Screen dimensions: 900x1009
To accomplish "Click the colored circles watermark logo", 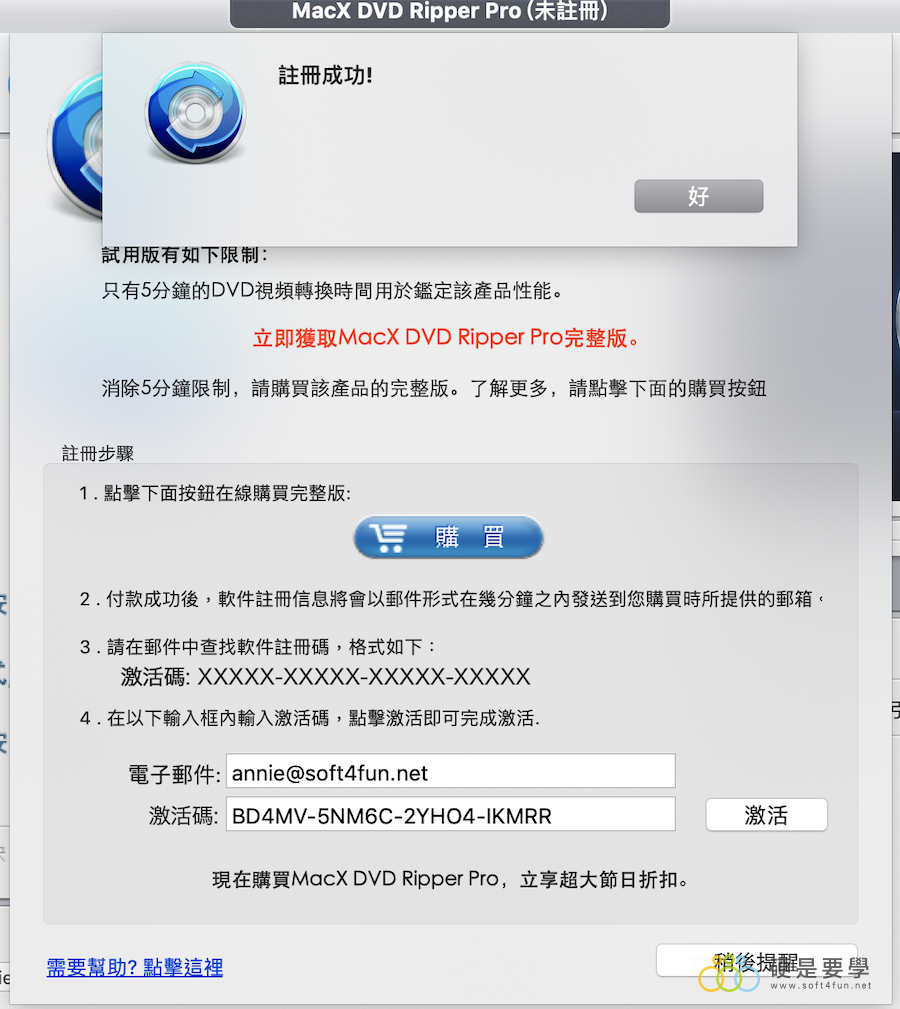I will (730, 977).
